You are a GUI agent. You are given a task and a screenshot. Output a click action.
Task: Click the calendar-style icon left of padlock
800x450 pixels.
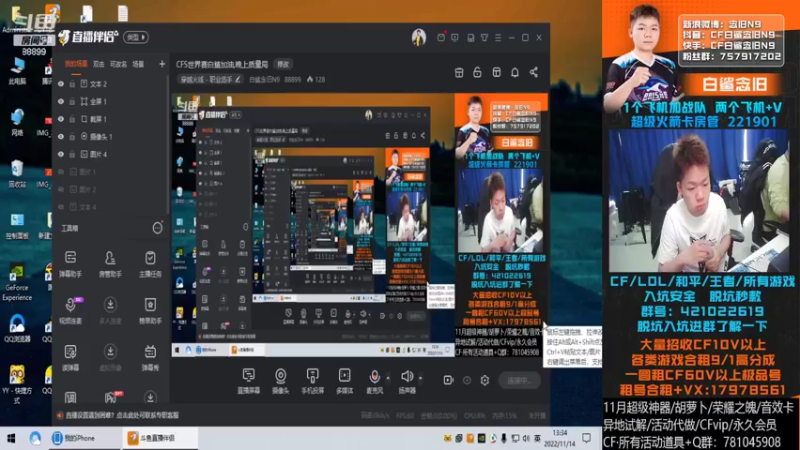[x=459, y=72]
